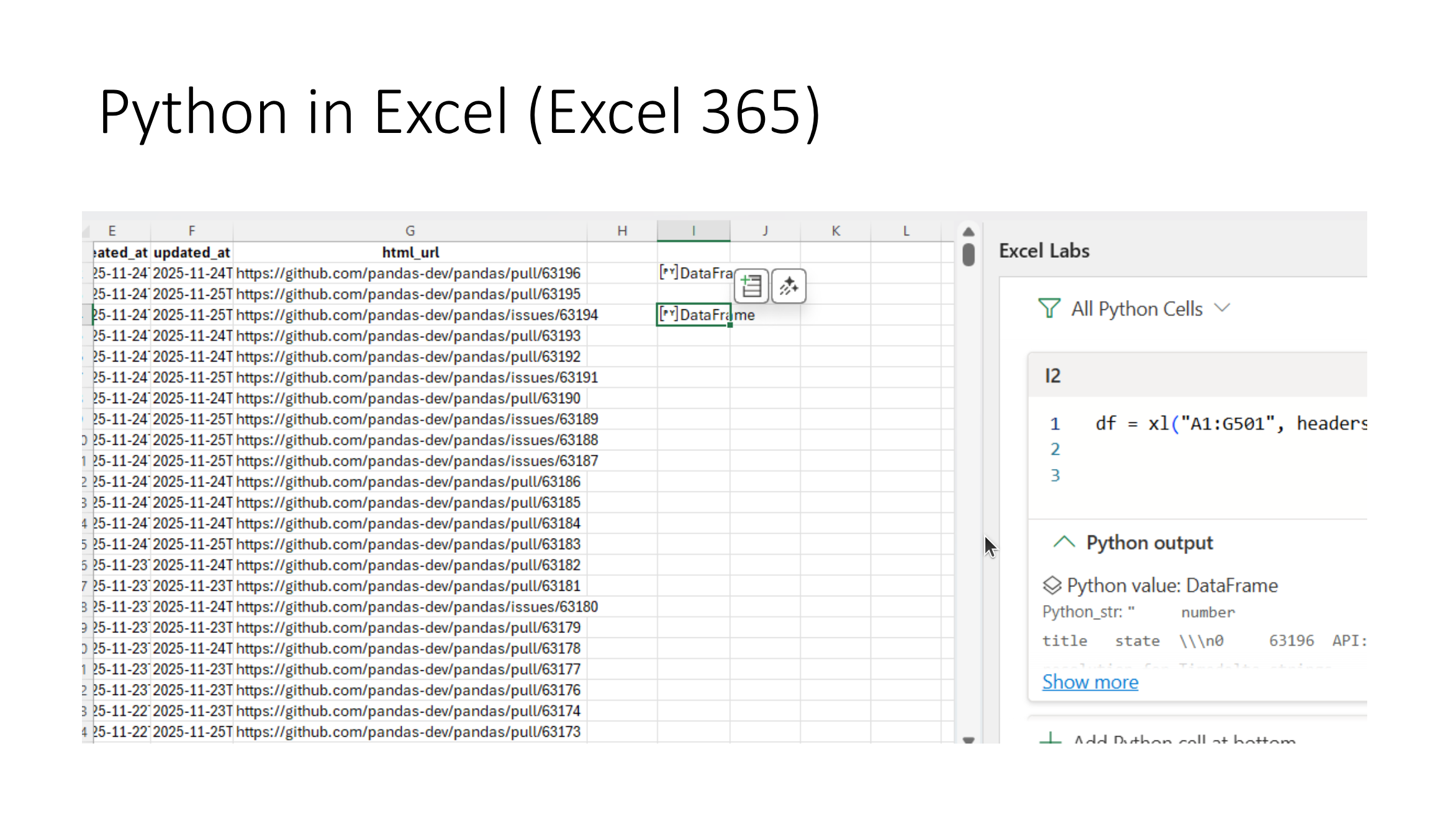Image resolution: width=1456 pixels, height=815 pixels.
Task: Select column G header
Action: [x=410, y=231]
